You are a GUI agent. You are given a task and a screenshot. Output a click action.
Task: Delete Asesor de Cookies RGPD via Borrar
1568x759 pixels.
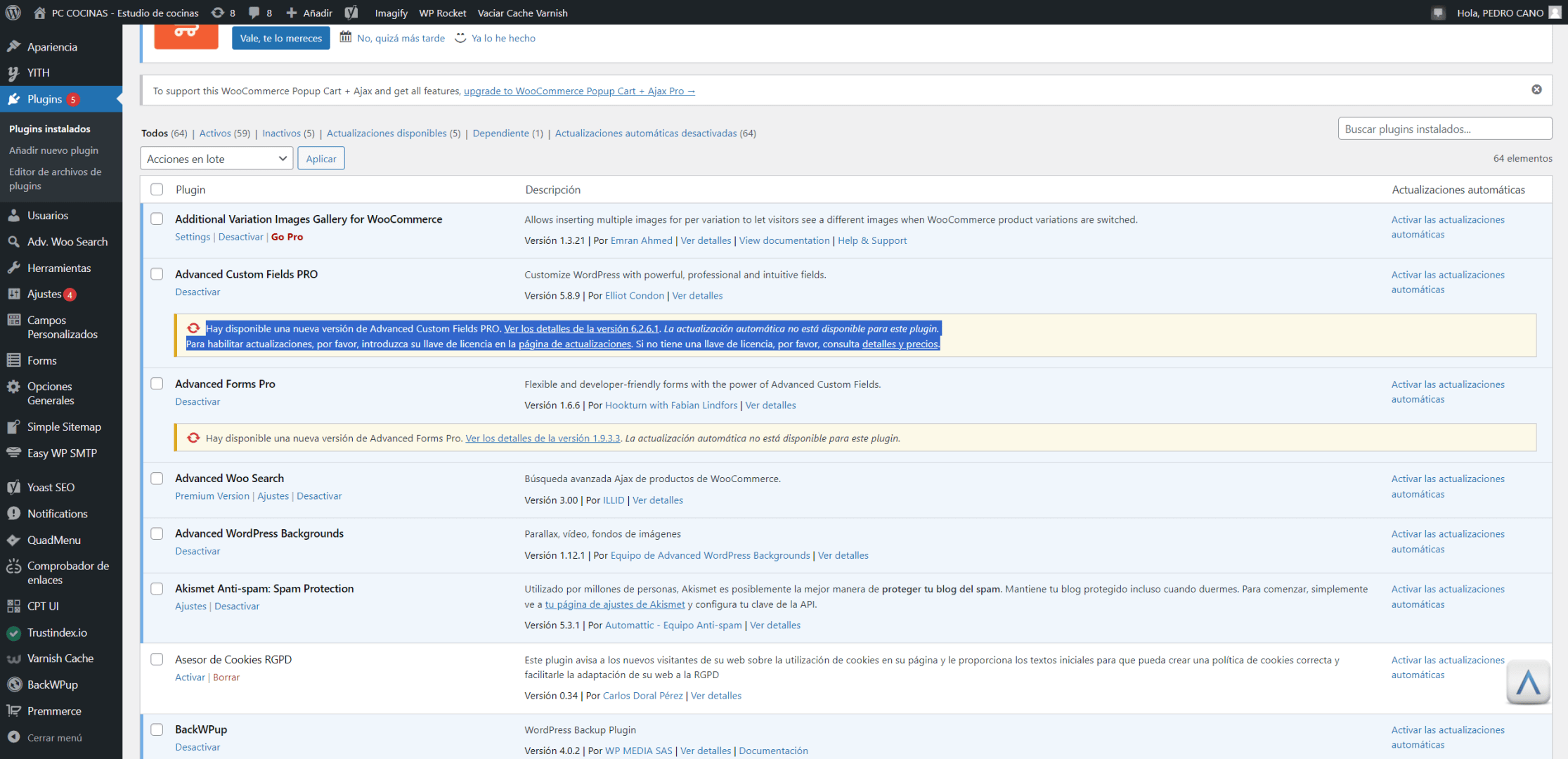(x=226, y=677)
